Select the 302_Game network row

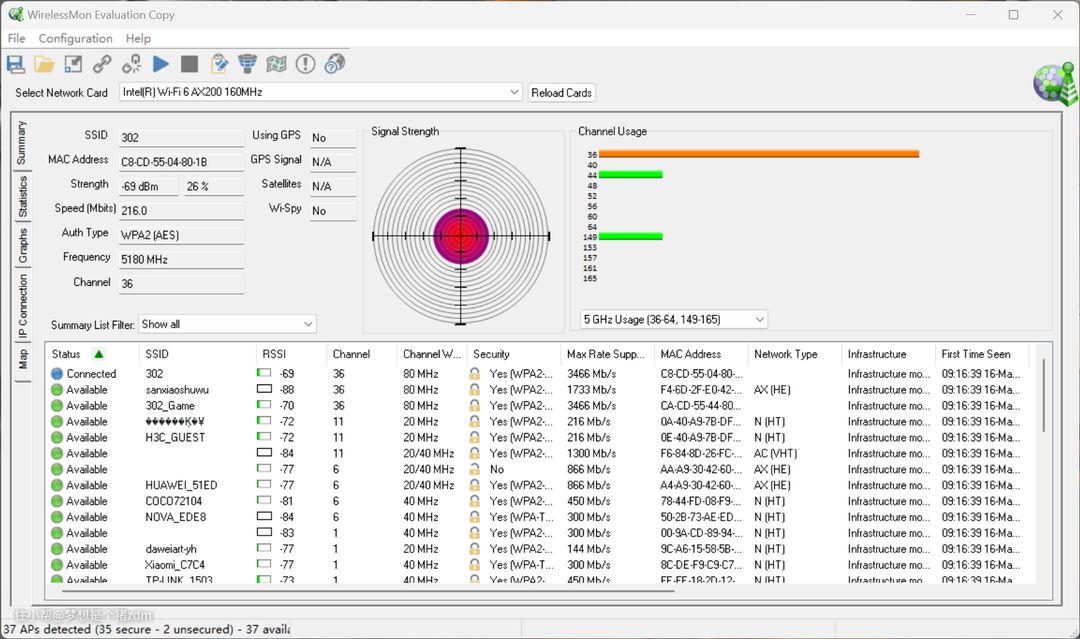point(170,406)
